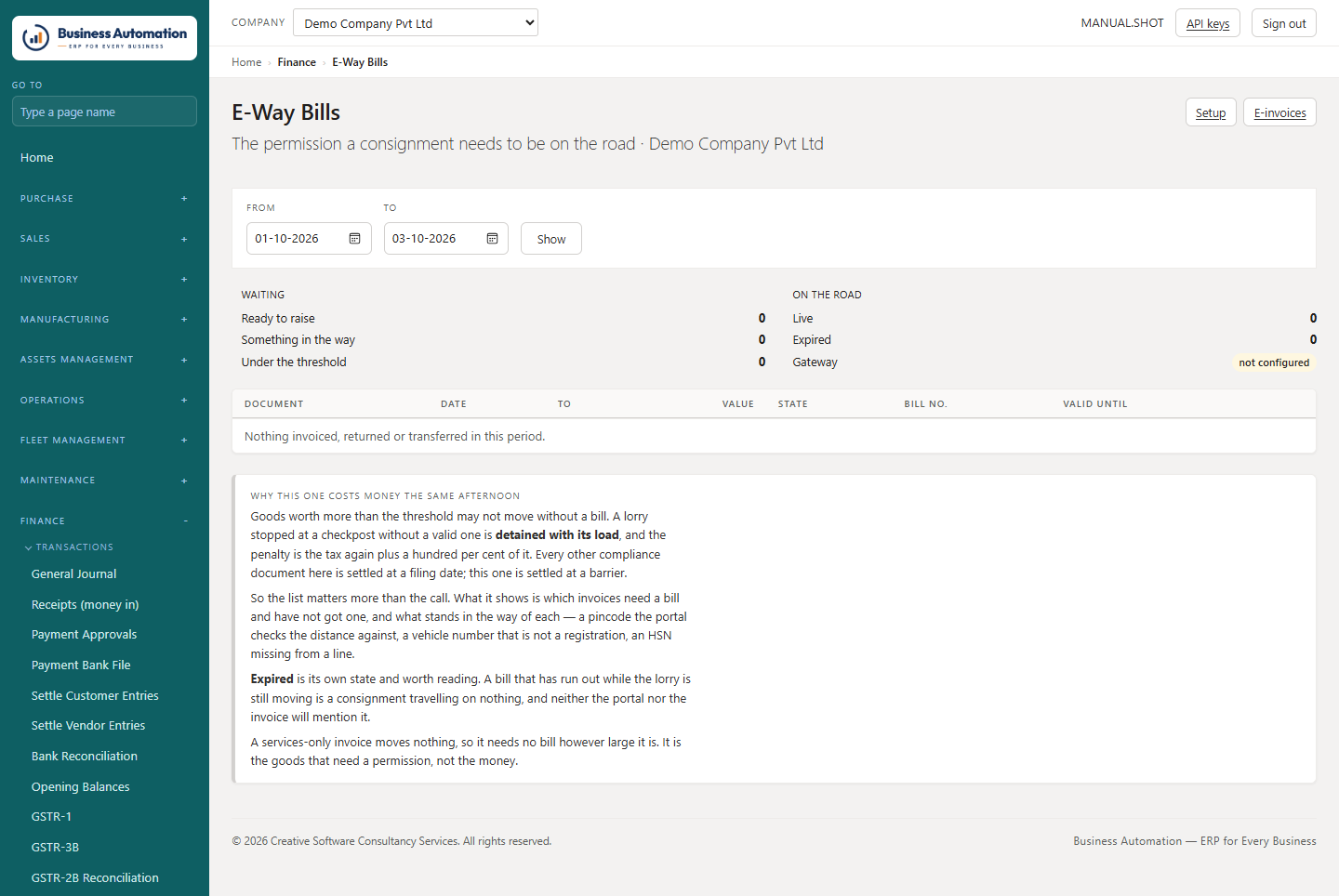The width and height of the screenshot is (1339, 896).
Task: Click the 'not configured' Gateway badge
Action: (1274, 362)
